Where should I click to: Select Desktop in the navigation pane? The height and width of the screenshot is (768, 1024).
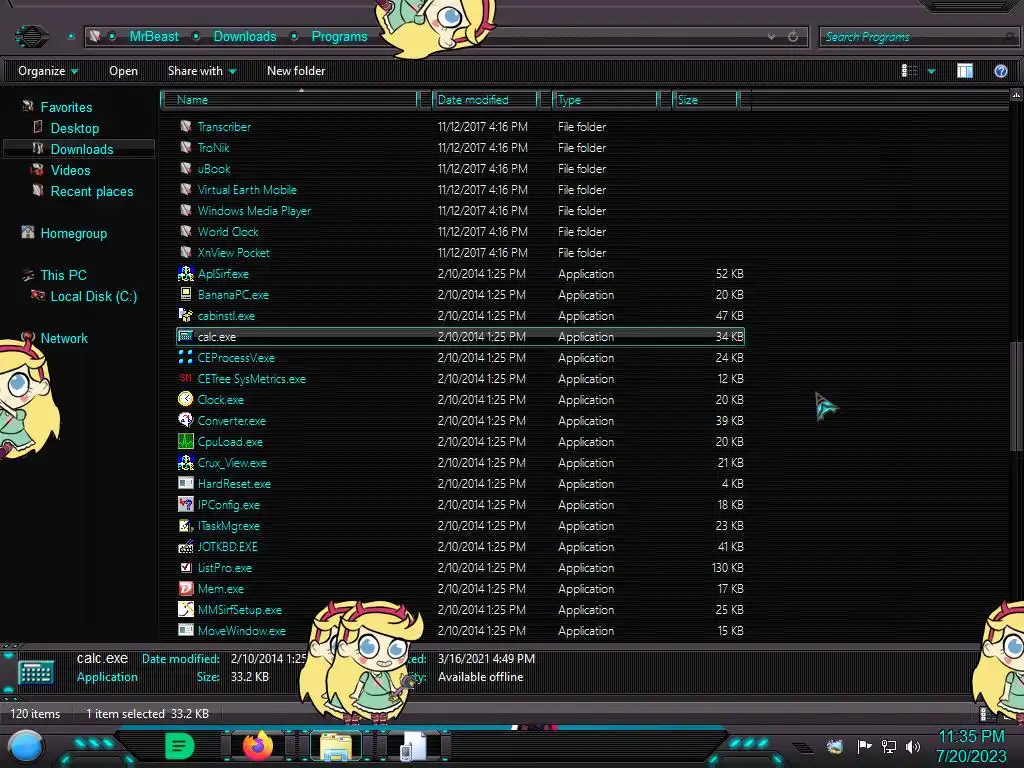point(74,128)
